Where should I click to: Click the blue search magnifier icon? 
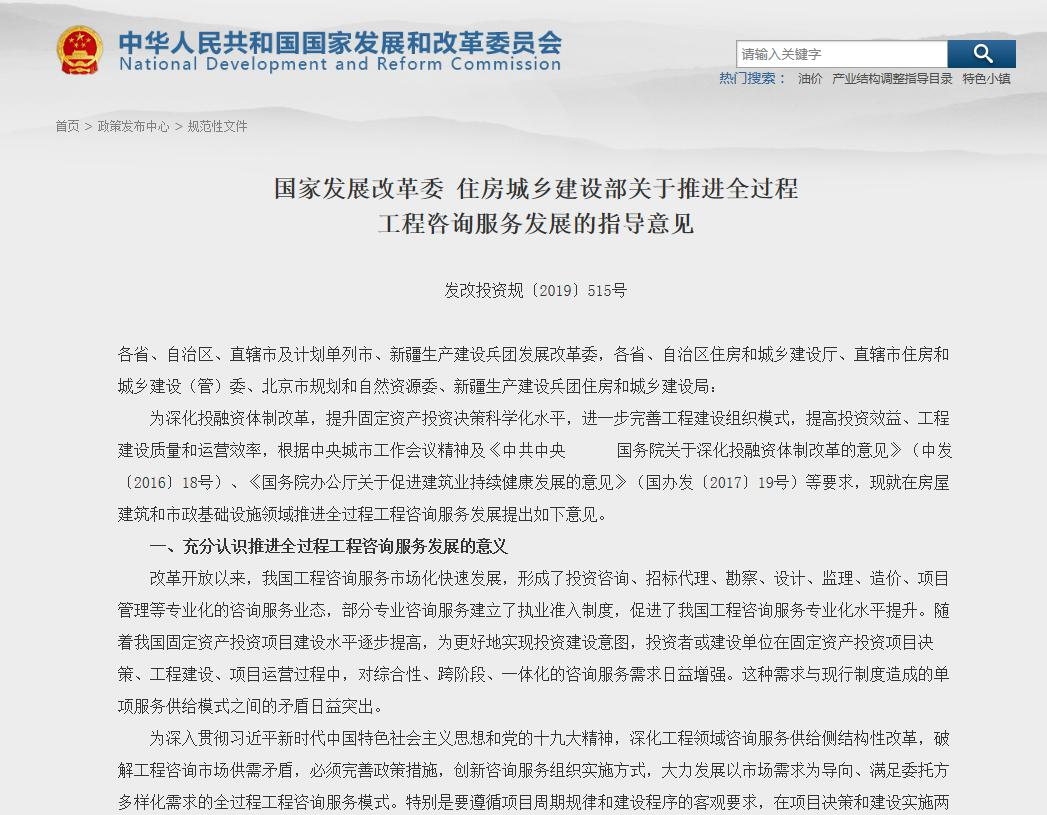(x=981, y=53)
